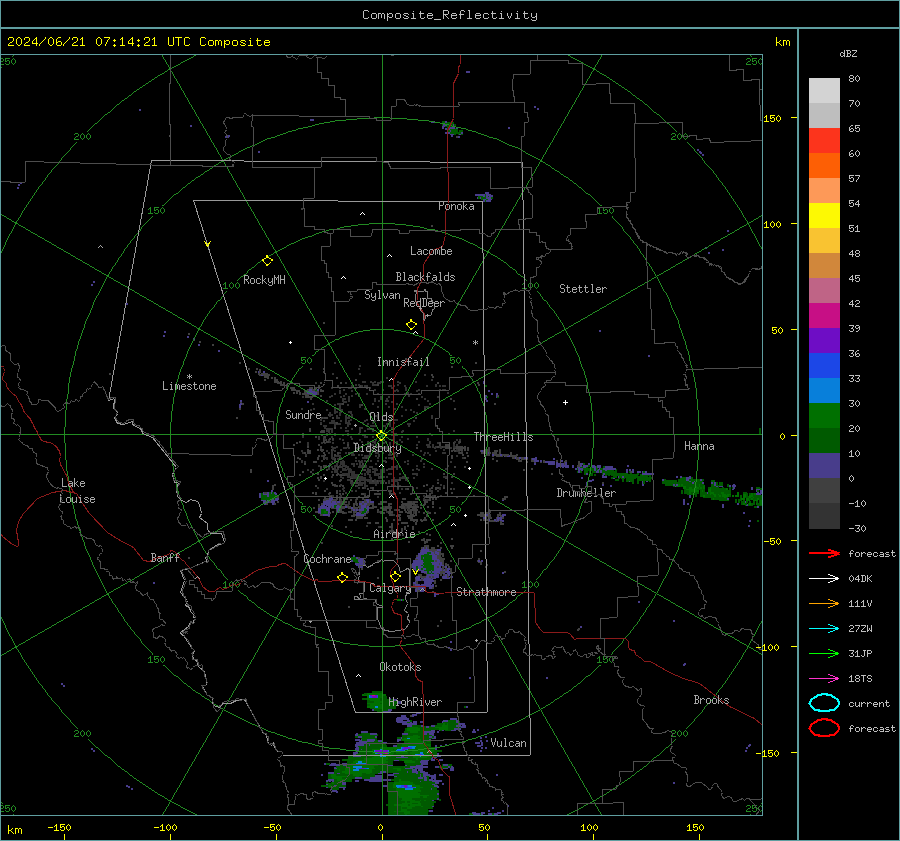The width and height of the screenshot is (900, 841).
Task: Click the 'Airdrie' city label
Action: click(394, 534)
